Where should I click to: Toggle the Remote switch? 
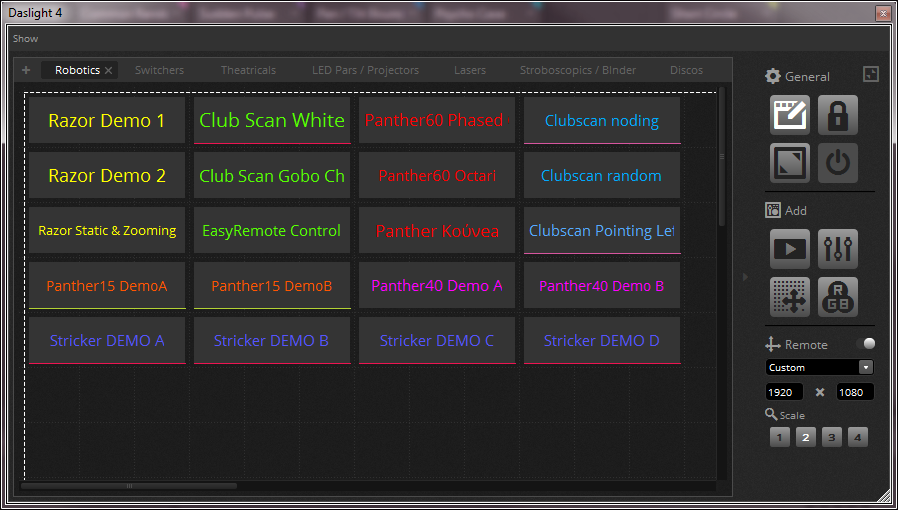pos(865,343)
